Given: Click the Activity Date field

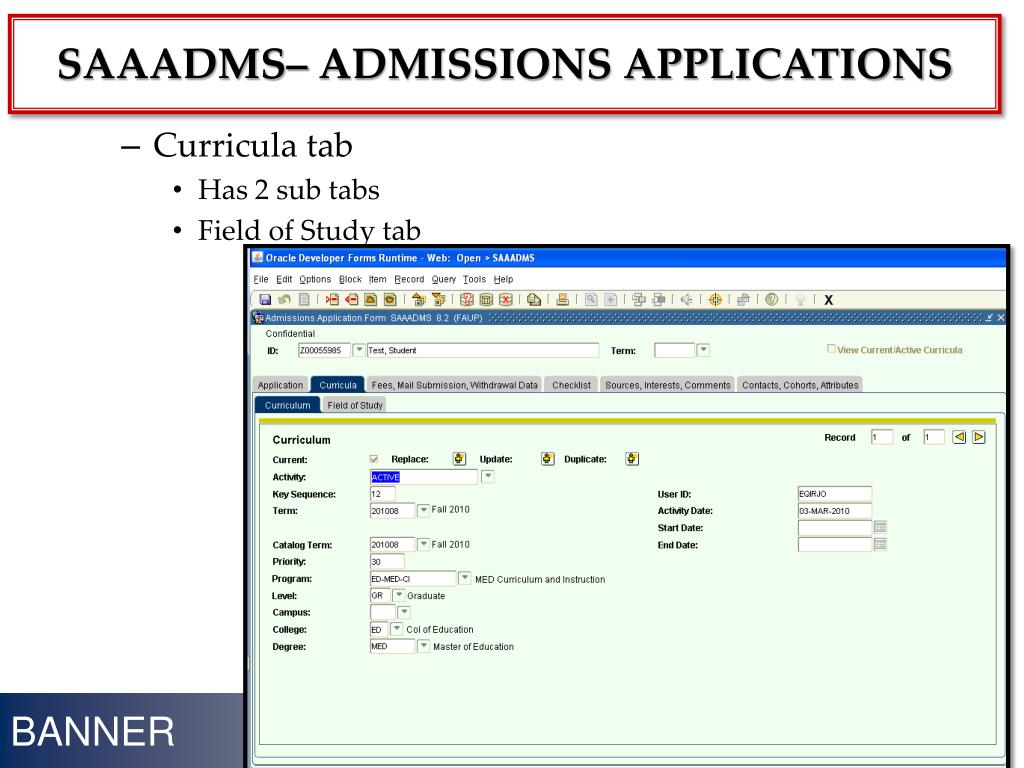Looking at the screenshot, I should click(x=835, y=511).
